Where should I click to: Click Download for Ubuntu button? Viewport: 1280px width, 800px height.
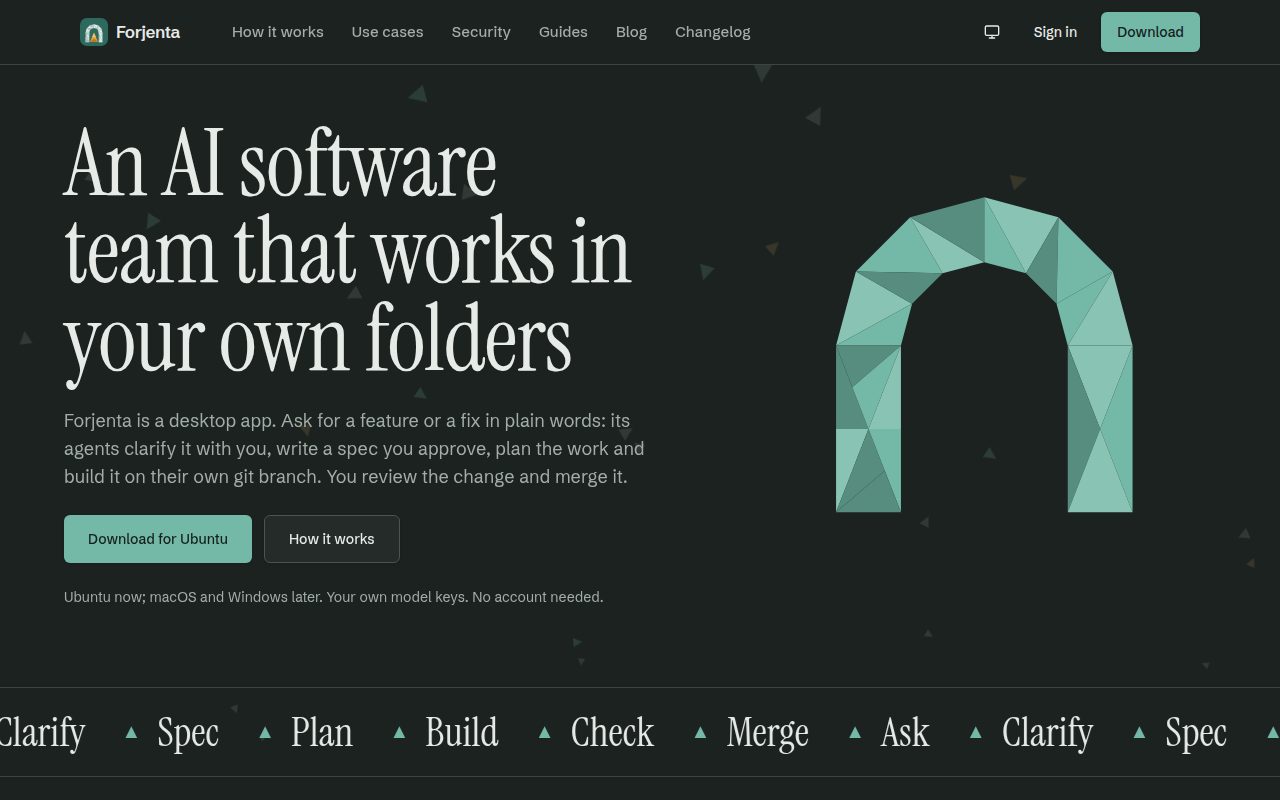(158, 539)
